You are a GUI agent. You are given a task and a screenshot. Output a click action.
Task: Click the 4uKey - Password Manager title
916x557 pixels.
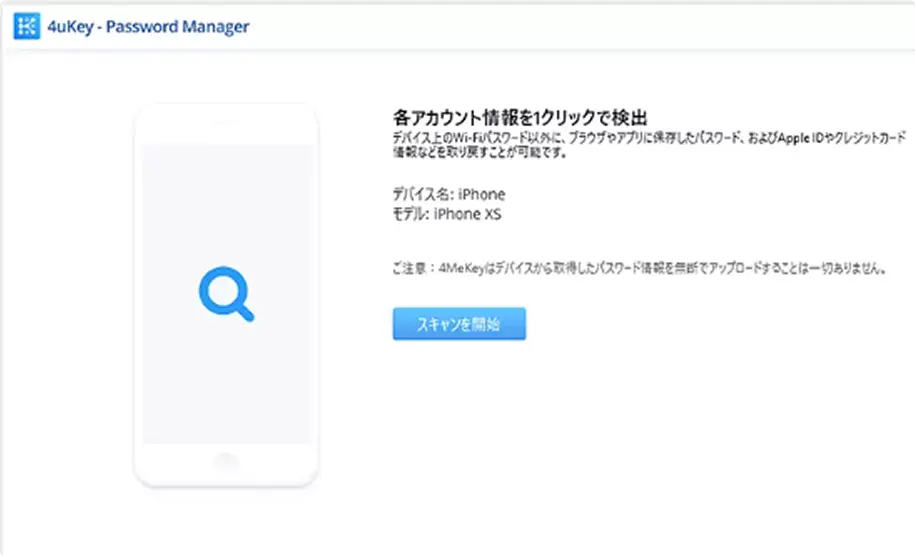click(x=148, y=27)
